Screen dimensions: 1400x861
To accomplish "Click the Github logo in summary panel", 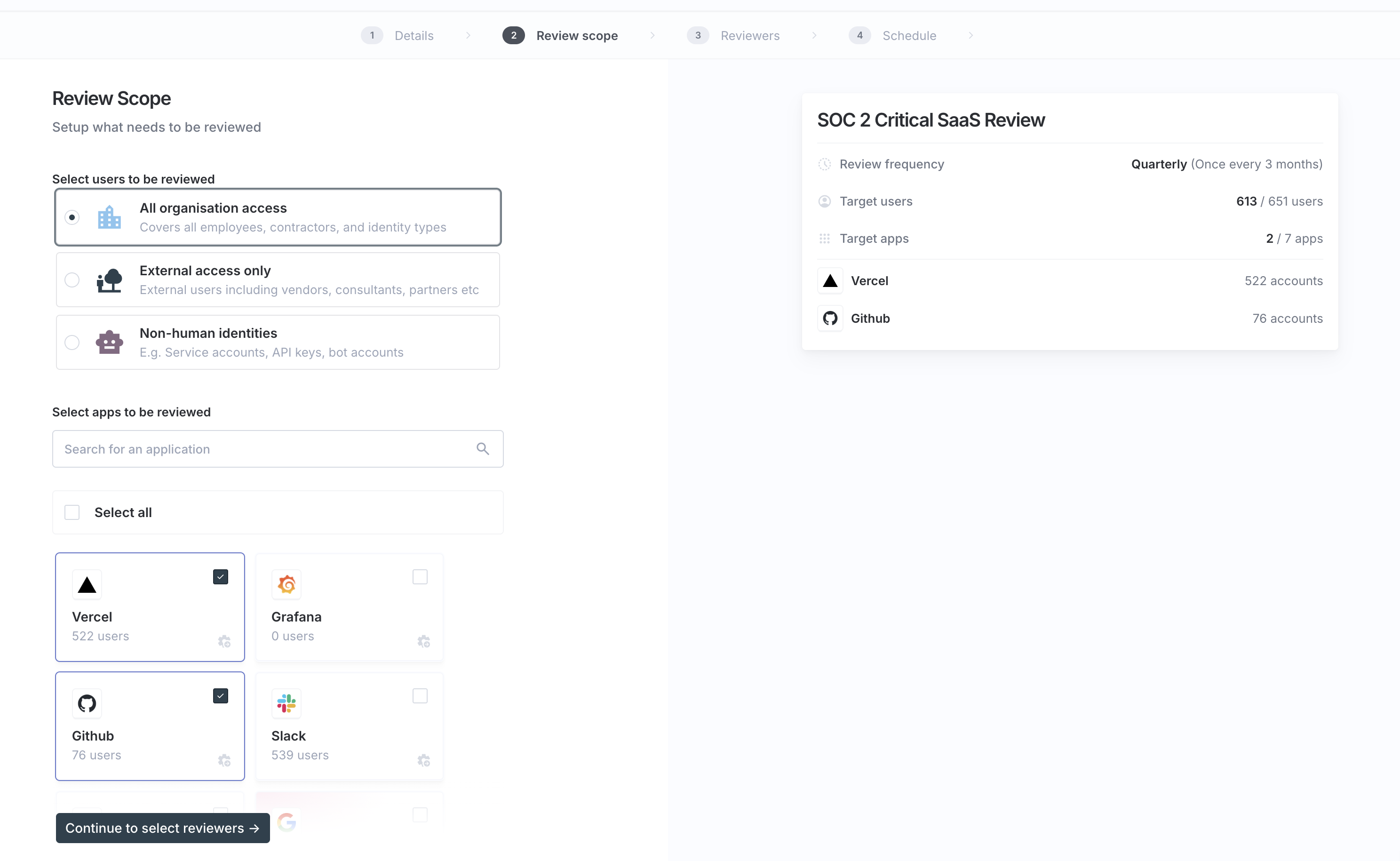I will click(829, 319).
